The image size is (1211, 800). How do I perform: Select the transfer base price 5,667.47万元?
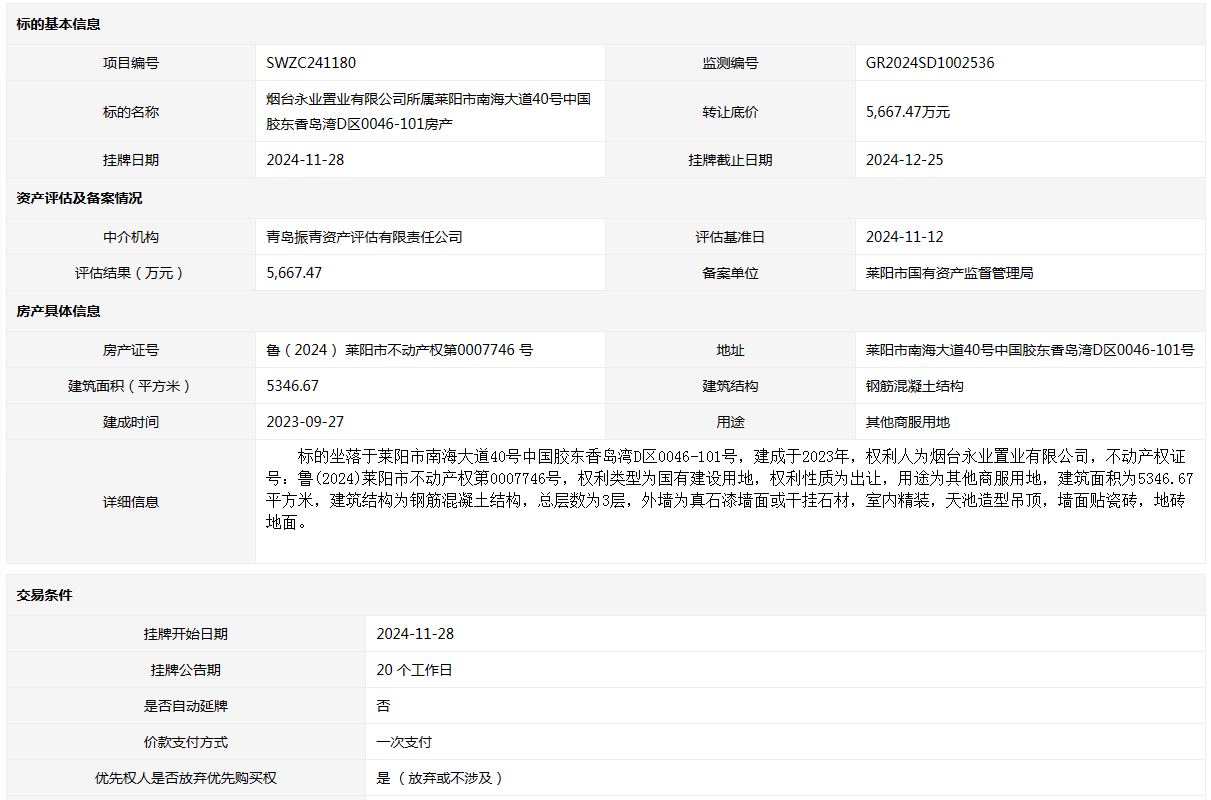(908, 112)
